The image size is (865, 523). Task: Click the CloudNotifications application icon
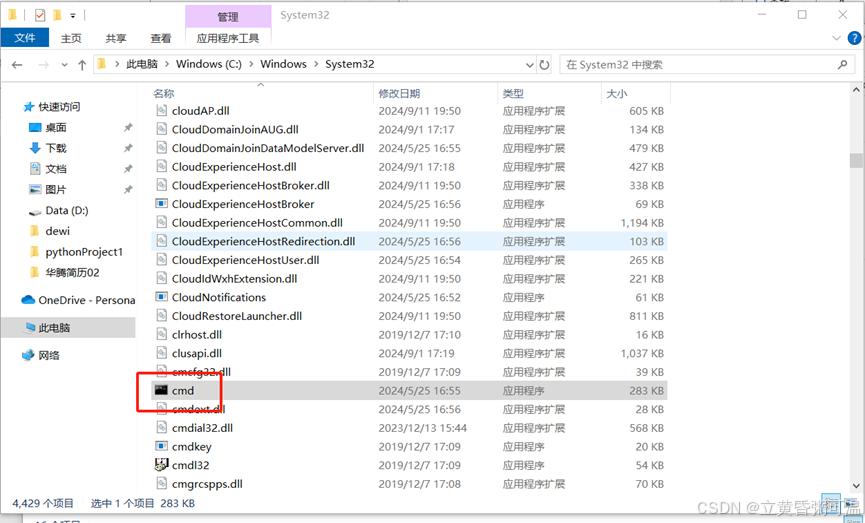coord(161,297)
